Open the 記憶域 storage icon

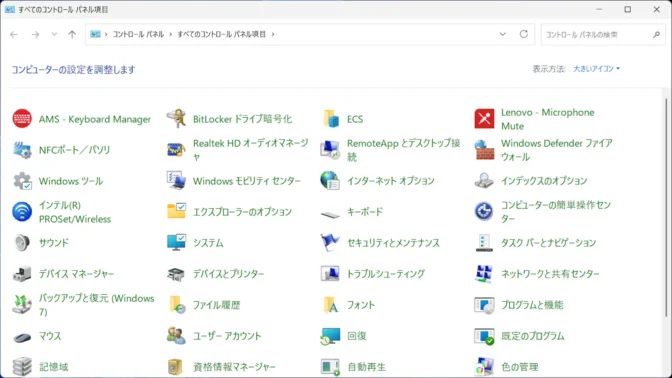click(x=22, y=367)
